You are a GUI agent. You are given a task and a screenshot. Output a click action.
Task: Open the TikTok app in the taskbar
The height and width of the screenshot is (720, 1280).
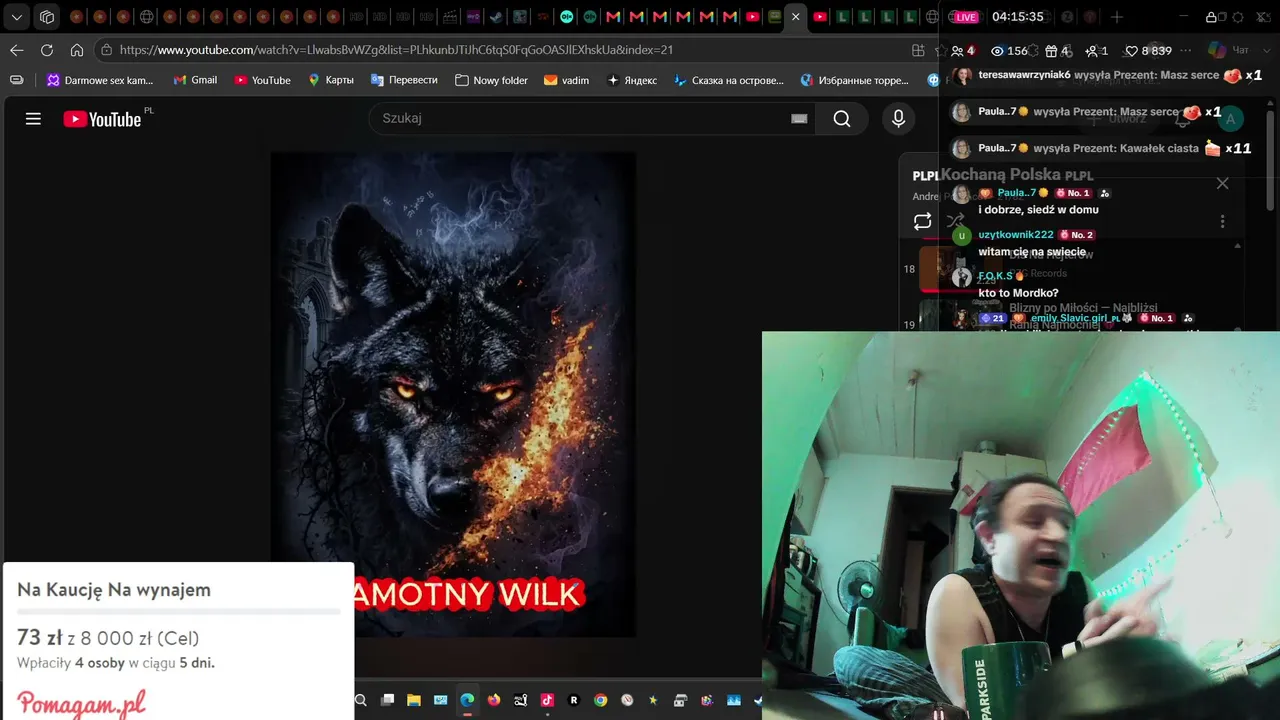click(x=547, y=700)
